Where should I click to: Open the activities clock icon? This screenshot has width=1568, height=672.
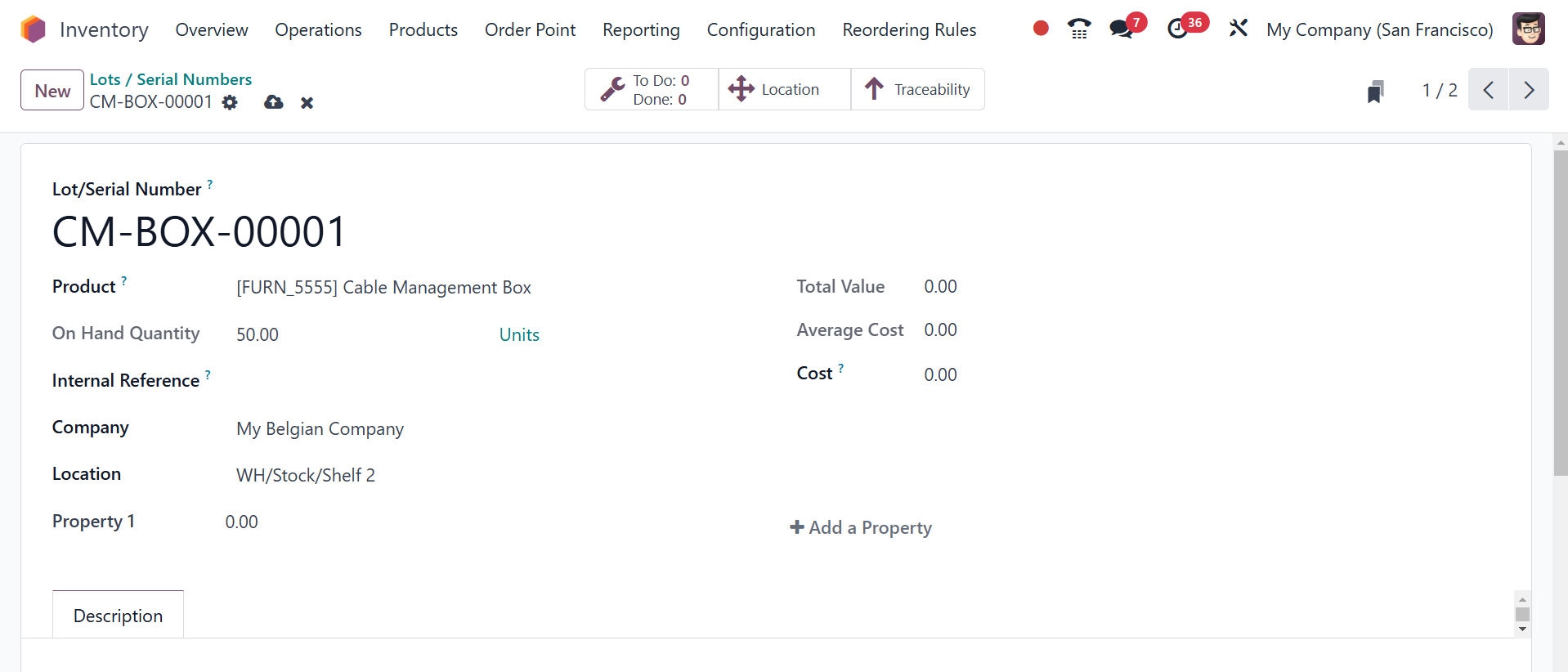tap(1177, 29)
